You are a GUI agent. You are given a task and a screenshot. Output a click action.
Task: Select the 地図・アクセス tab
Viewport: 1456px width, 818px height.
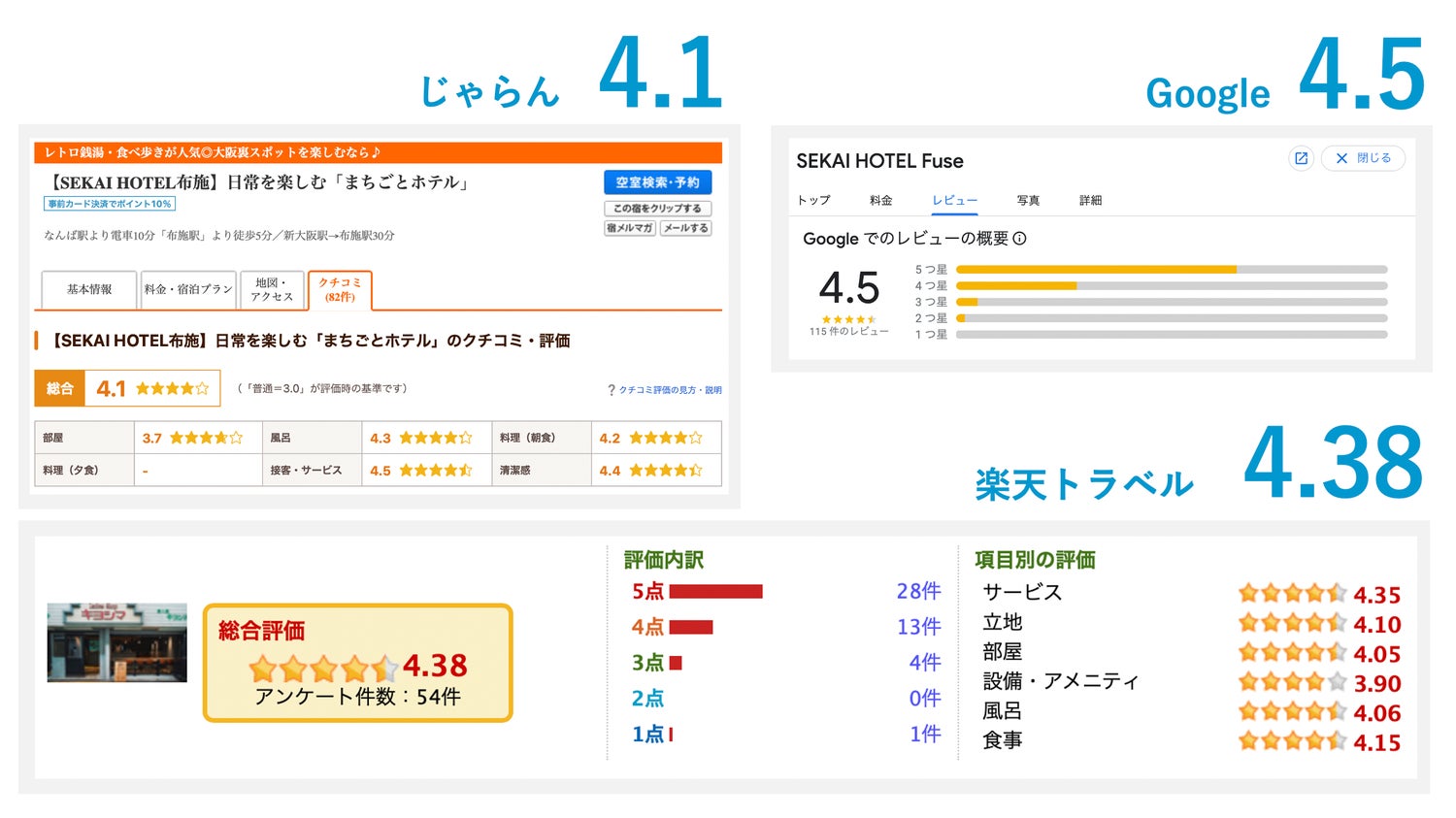[x=272, y=290]
